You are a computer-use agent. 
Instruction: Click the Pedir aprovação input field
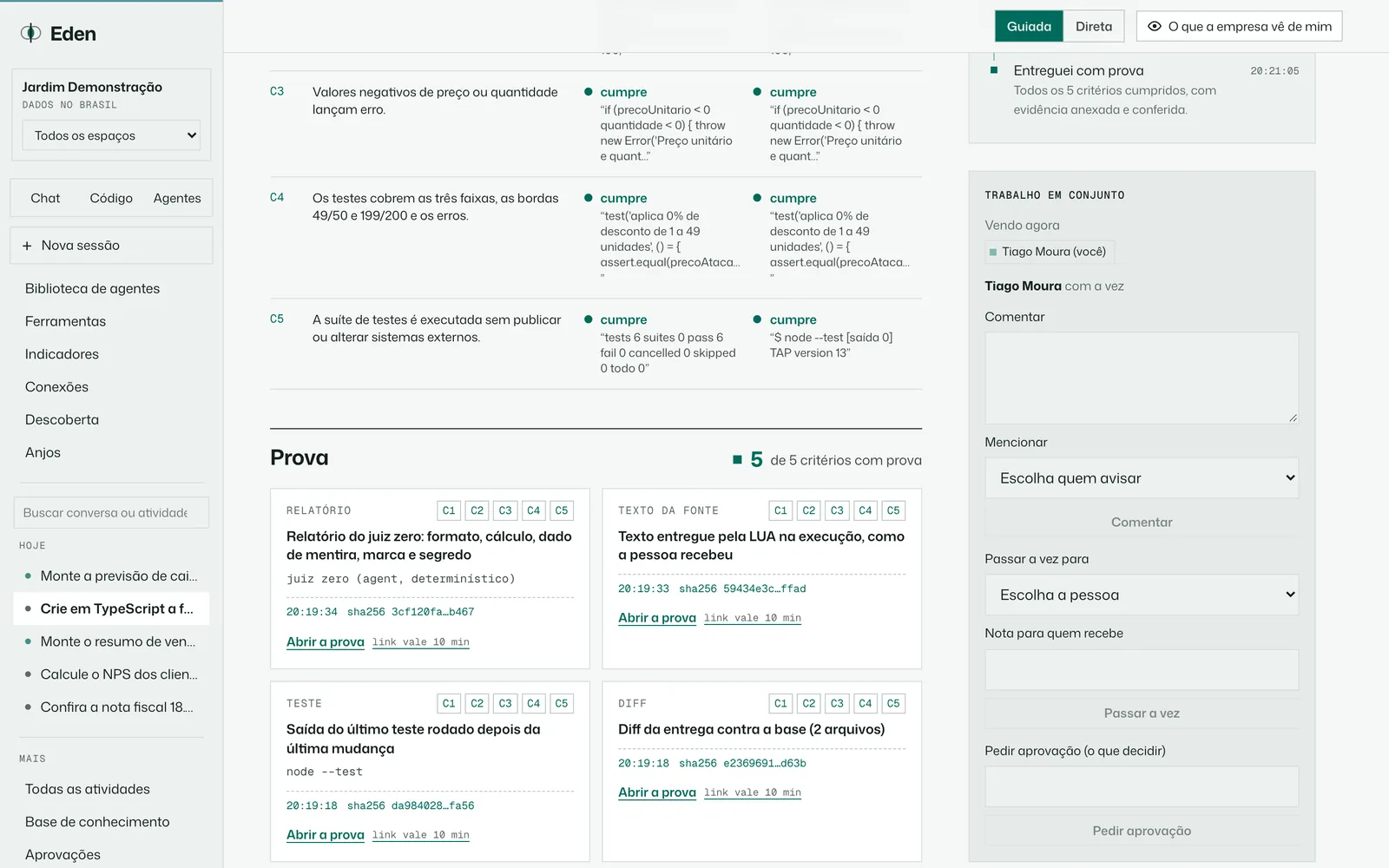[1142, 786]
